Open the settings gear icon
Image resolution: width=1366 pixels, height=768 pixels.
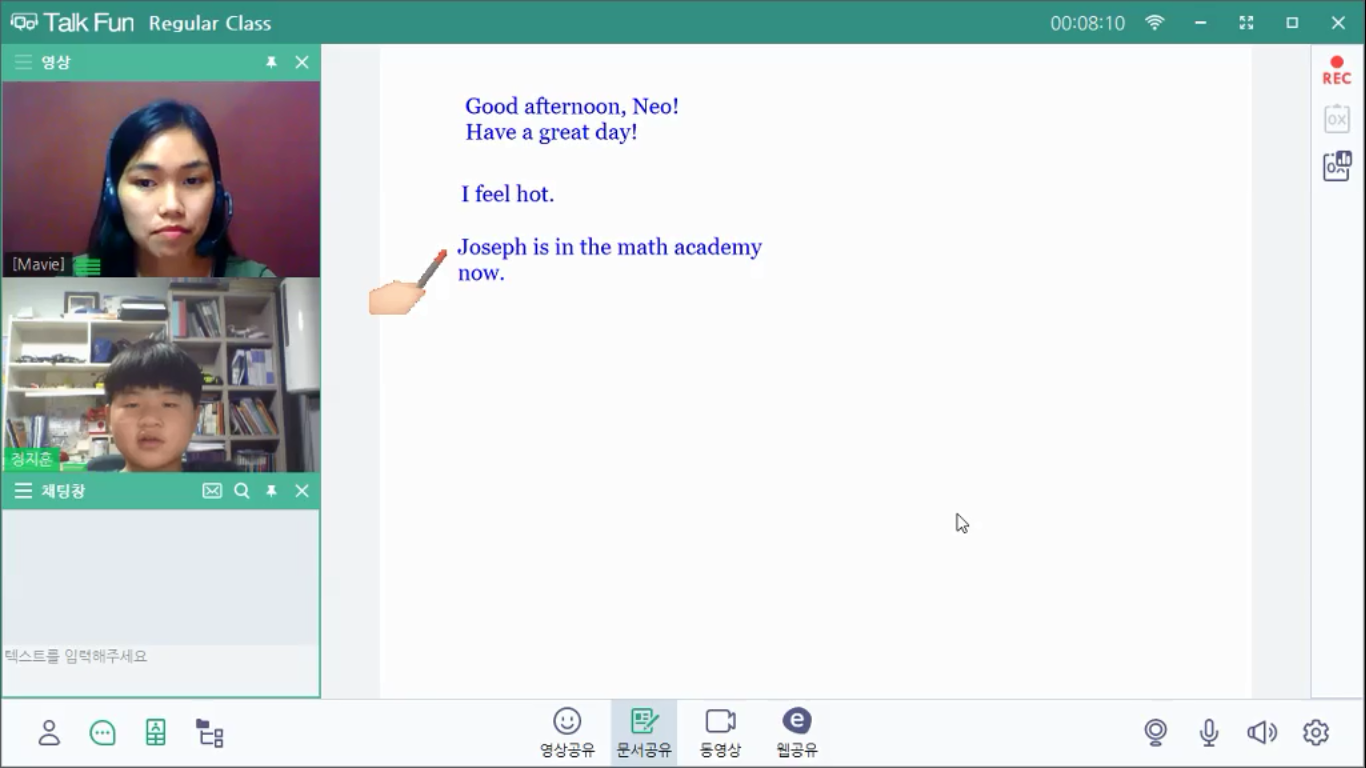point(1316,733)
